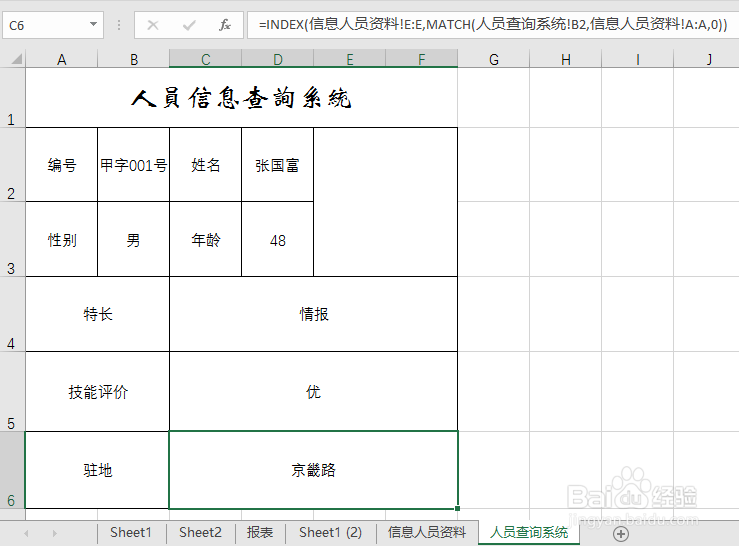Image resolution: width=739 pixels, height=546 pixels.
Task: Select the cell labeled 年龄
Action: pyautogui.click(x=205, y=240)
